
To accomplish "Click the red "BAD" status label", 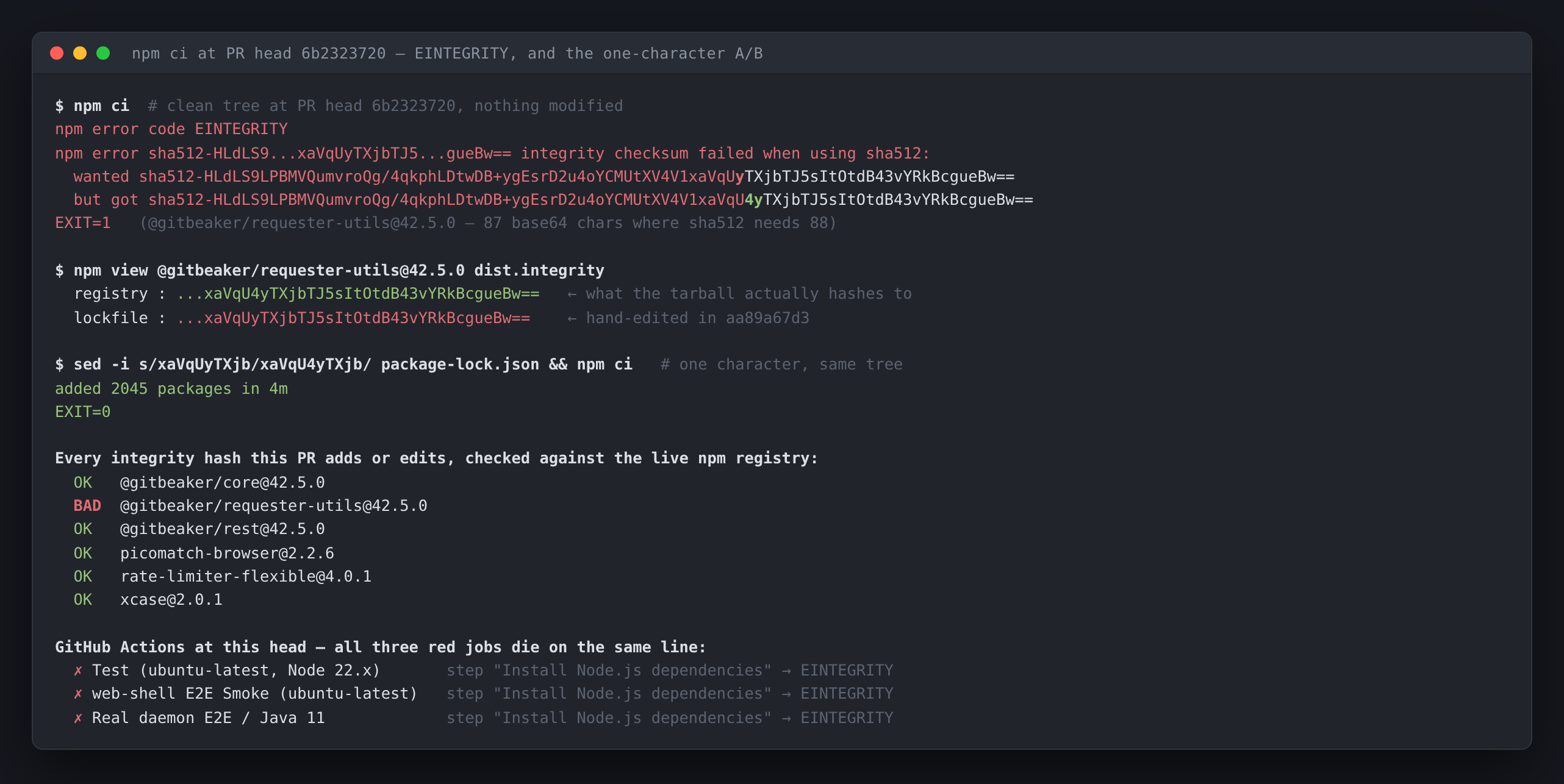I will coord(87,506).
